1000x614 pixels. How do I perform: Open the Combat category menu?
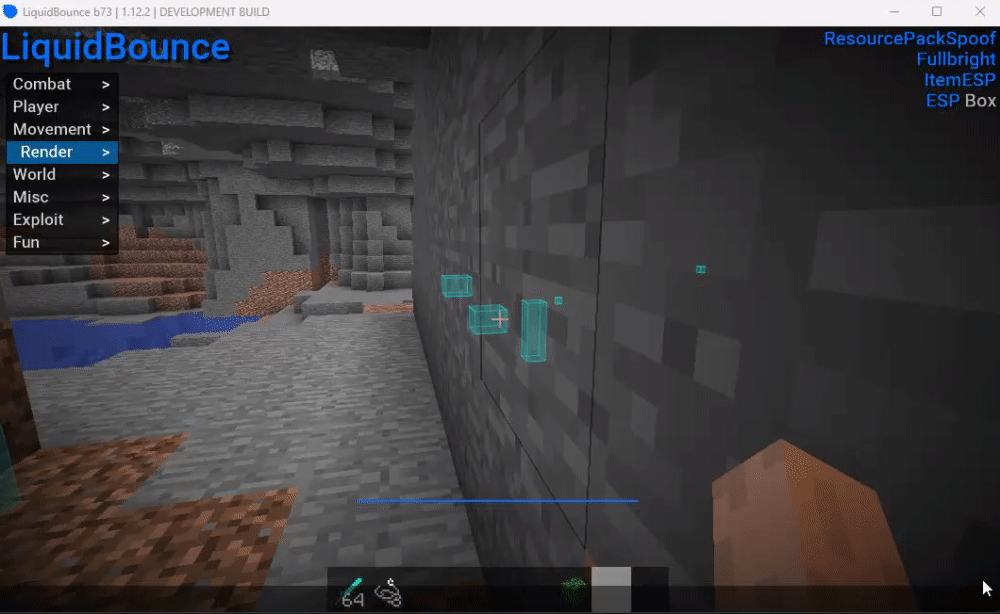pos(62,84)
